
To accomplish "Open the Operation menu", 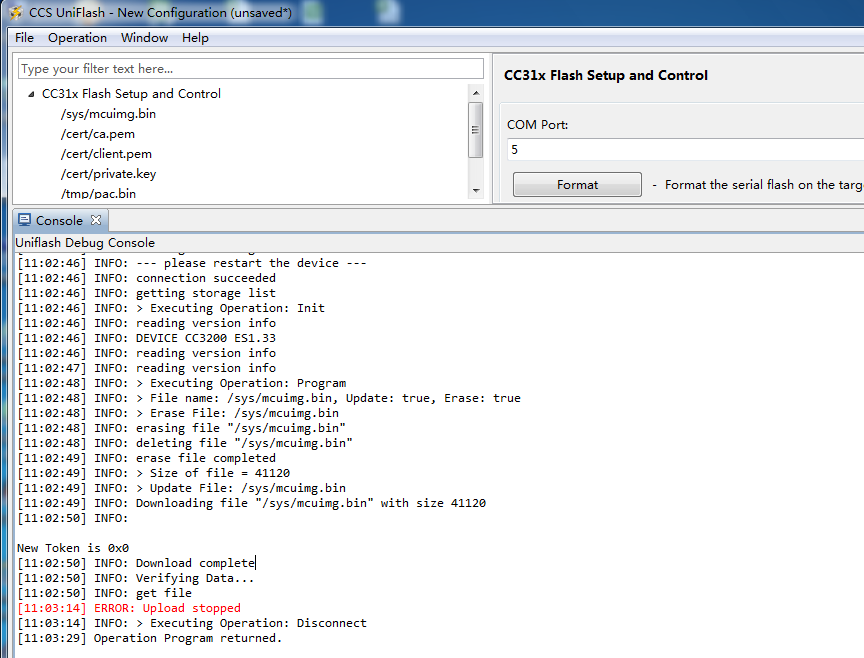I will pyautogui.click(x=77, y=37).
